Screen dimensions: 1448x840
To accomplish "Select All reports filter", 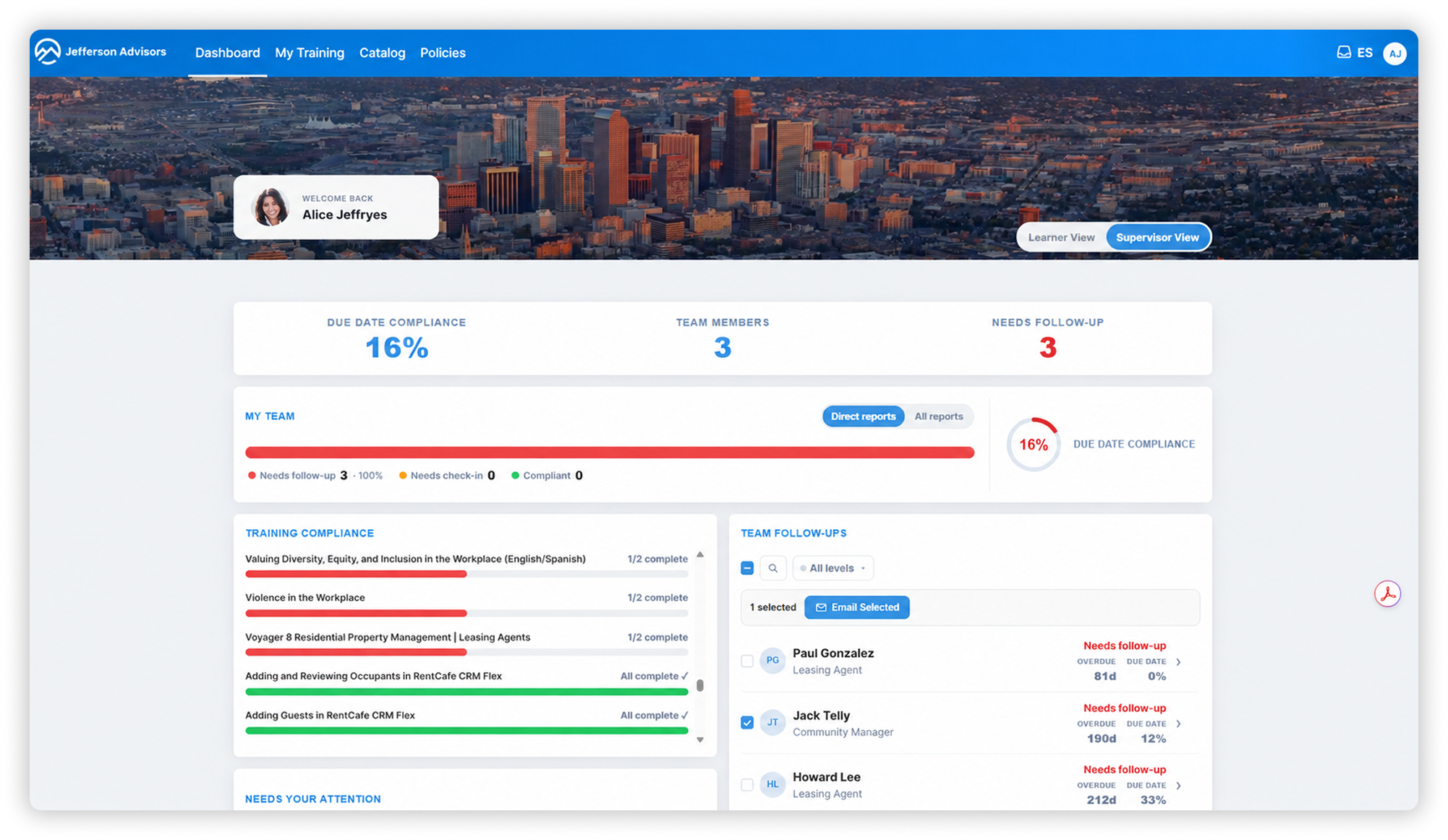I will 938,416.
